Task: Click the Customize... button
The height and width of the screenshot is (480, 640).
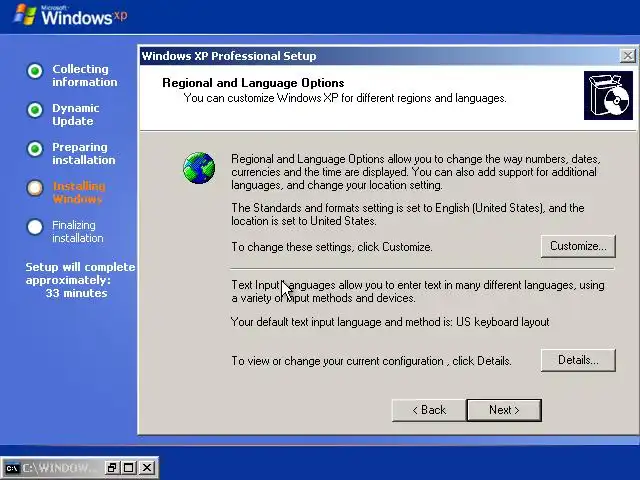Action: (x=578, y=246)
